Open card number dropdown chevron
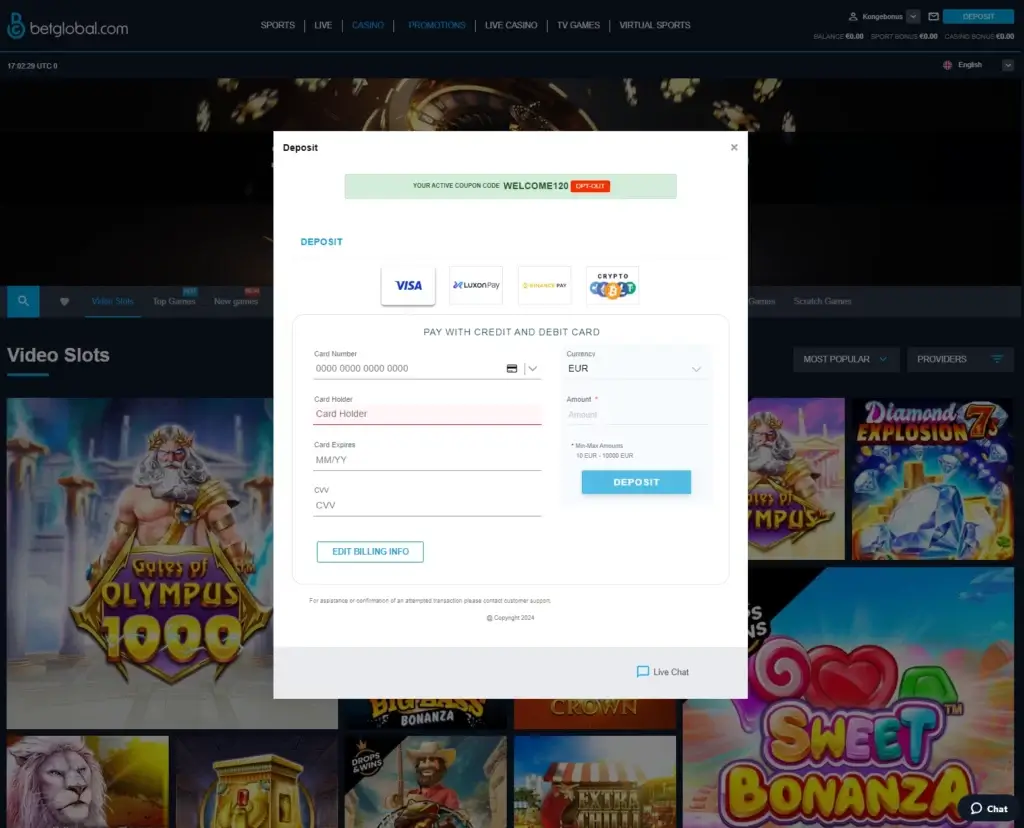This screenshot has height=828, width=1024. click(533, 369)
